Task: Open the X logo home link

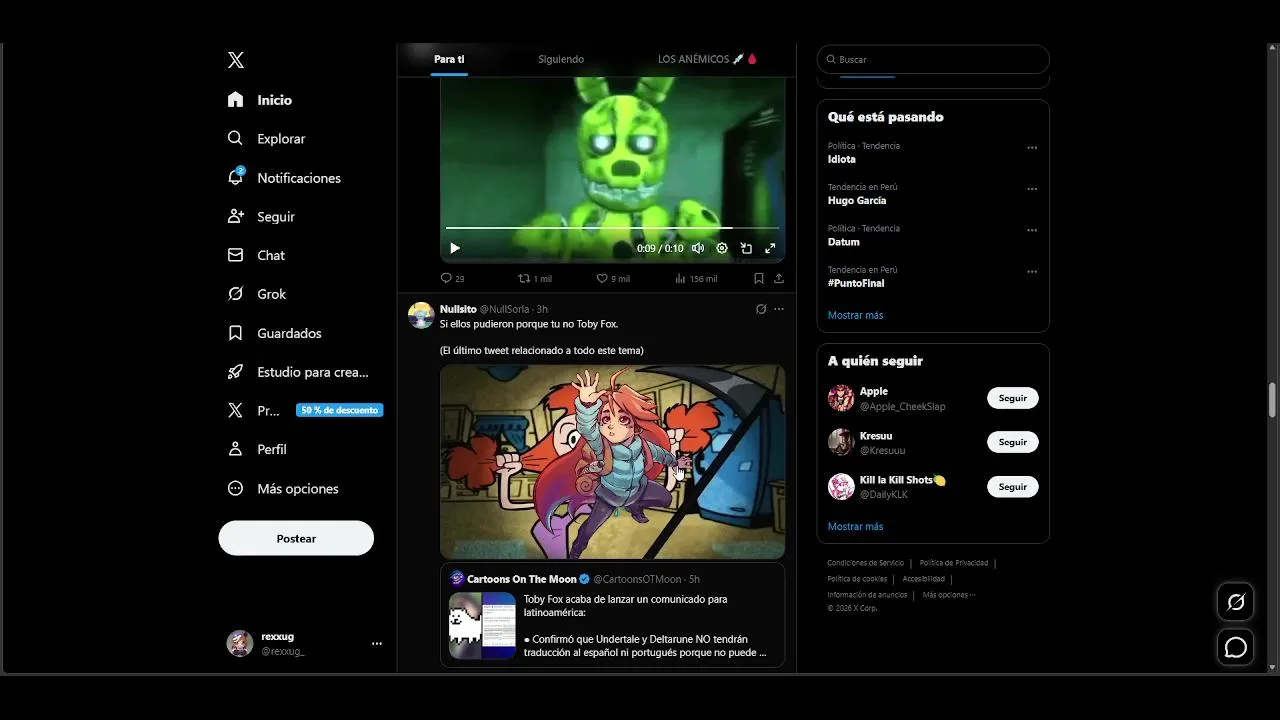Action: (x=236, y=60)
